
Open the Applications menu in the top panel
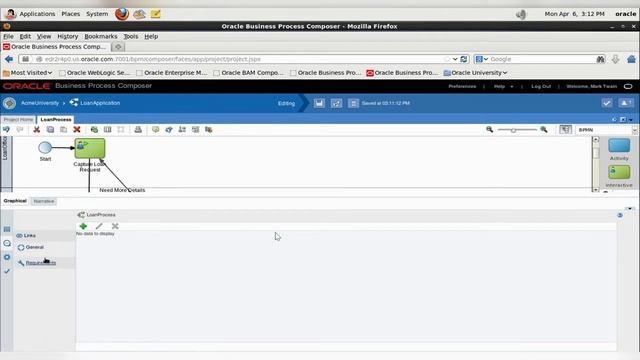pyautogui.click(x=37, y=14)
